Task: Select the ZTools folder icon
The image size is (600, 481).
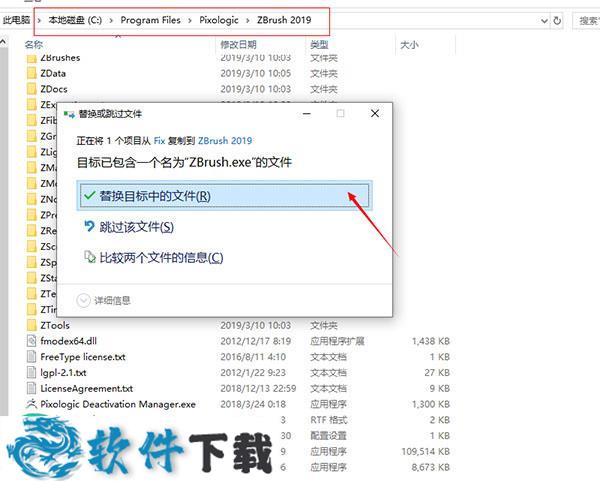Action: [x=32, y=325]
